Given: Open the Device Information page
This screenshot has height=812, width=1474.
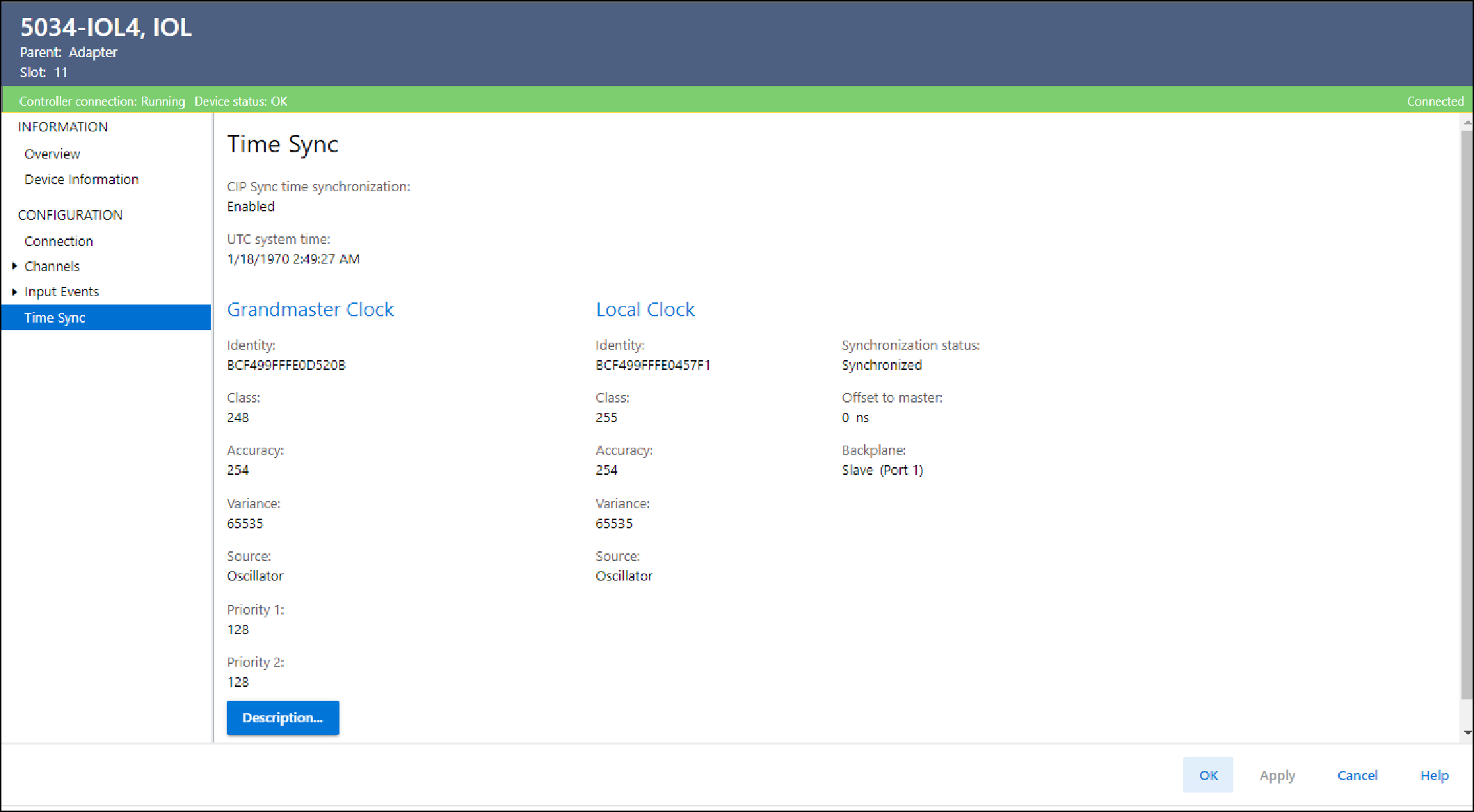Looking at the screenshot, I should click(81, 179).
